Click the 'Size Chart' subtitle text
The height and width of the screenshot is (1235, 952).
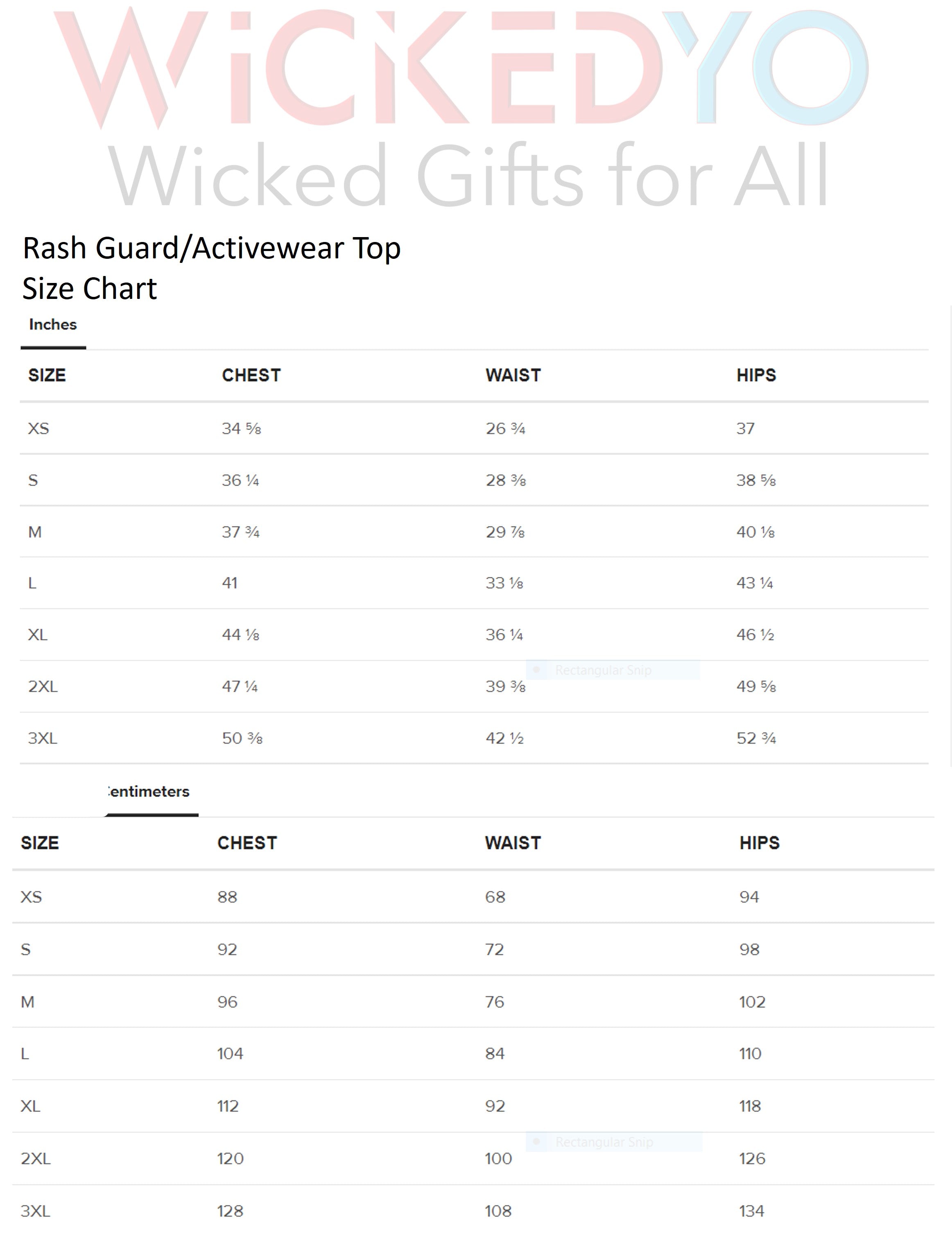(89, 289)
